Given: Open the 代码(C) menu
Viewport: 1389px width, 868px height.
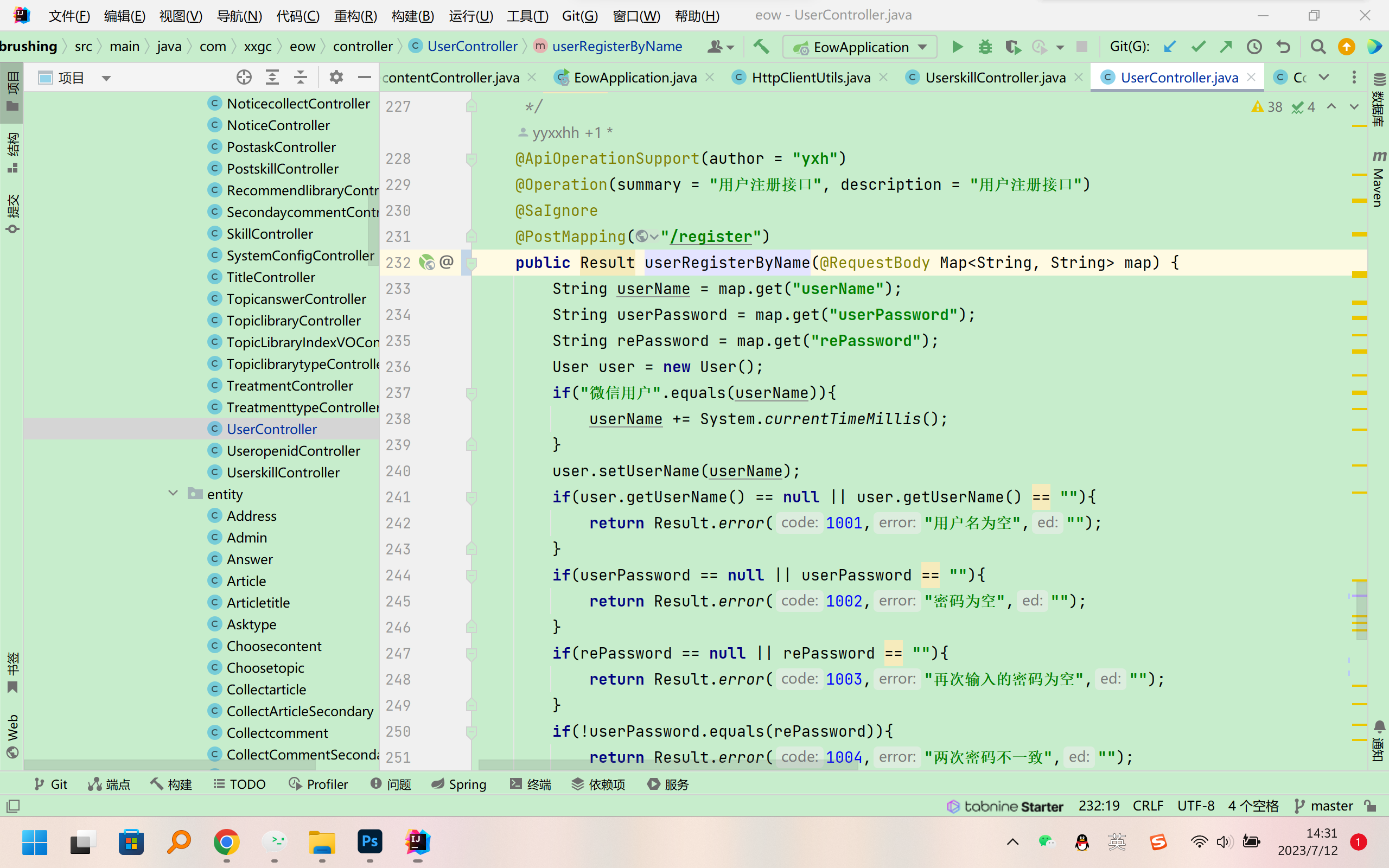Looking at the screenshot, I should (298, 16).
